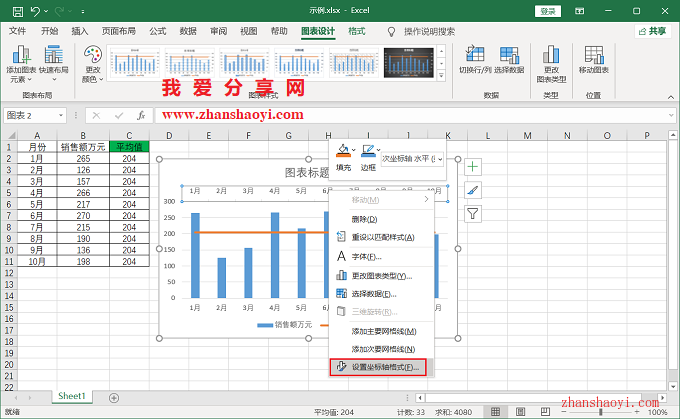Click the confirm checkmark in formula bar
This screenshot has height=419, width=680.
[x=119, y=115]
